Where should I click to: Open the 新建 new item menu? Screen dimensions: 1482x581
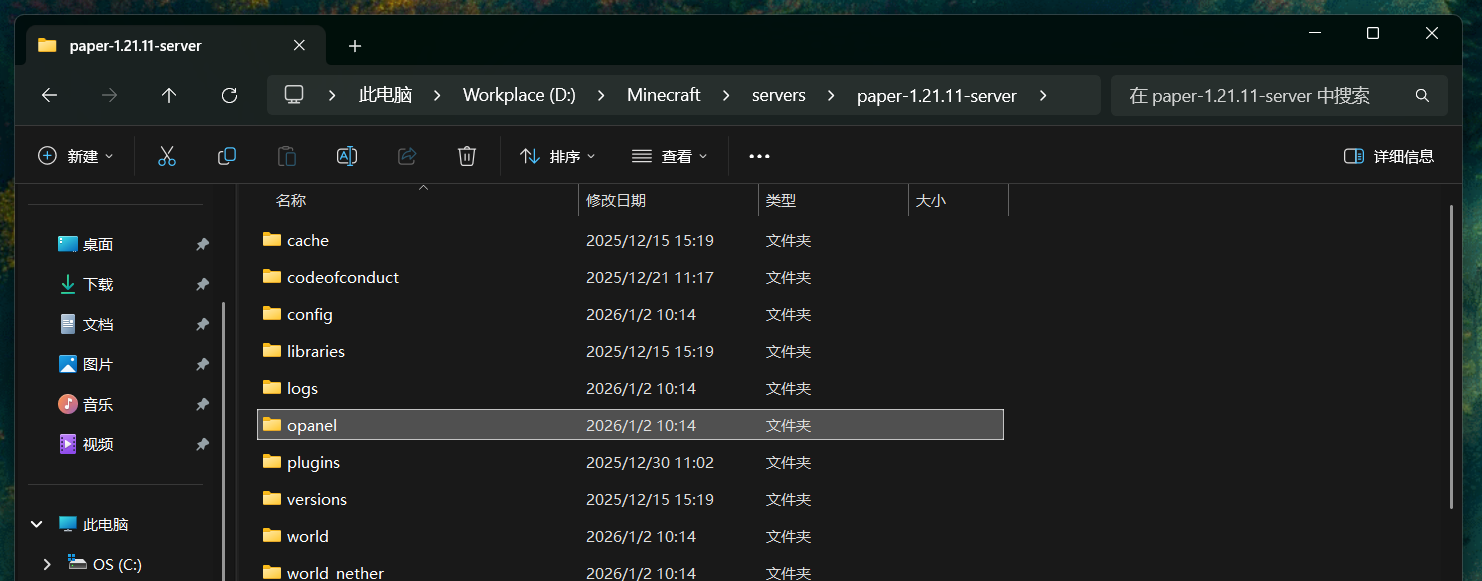pos(75,156)
